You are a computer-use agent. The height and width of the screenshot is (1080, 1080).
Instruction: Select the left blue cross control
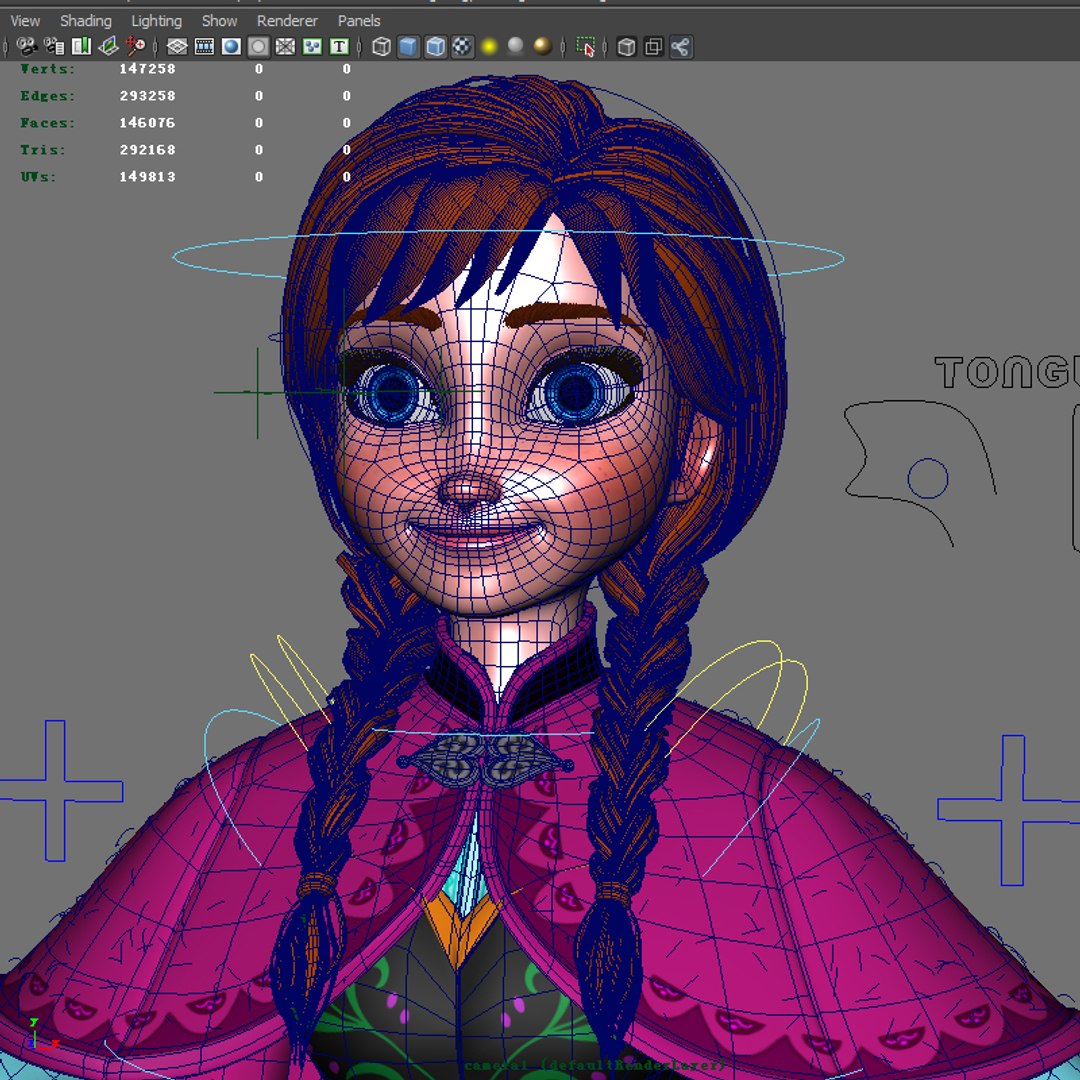pos(55,790)
